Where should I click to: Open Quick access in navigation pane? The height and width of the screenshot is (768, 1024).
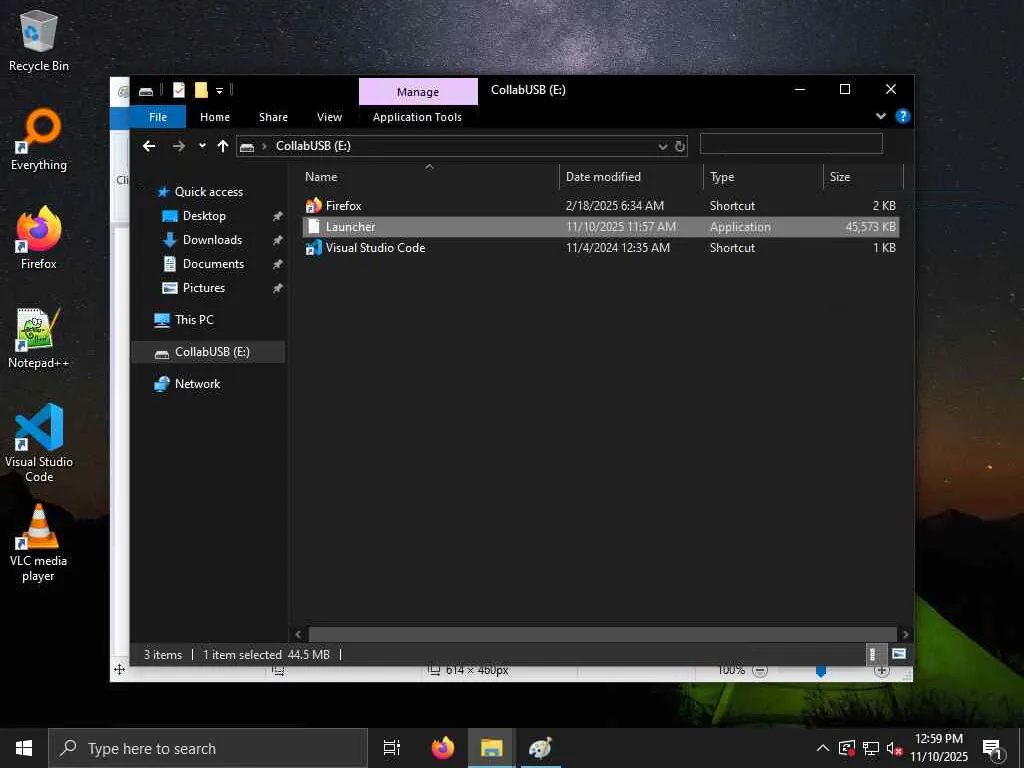coord(208,192)
